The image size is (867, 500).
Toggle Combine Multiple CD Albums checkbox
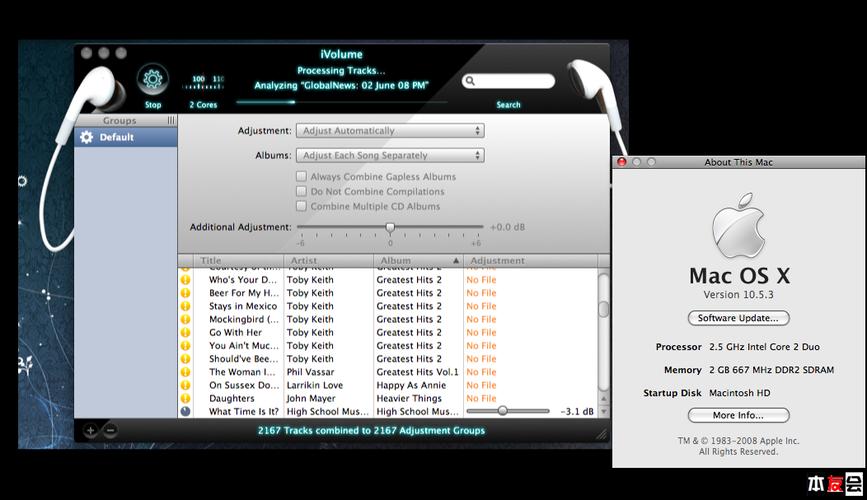click(x=301, y=206)
